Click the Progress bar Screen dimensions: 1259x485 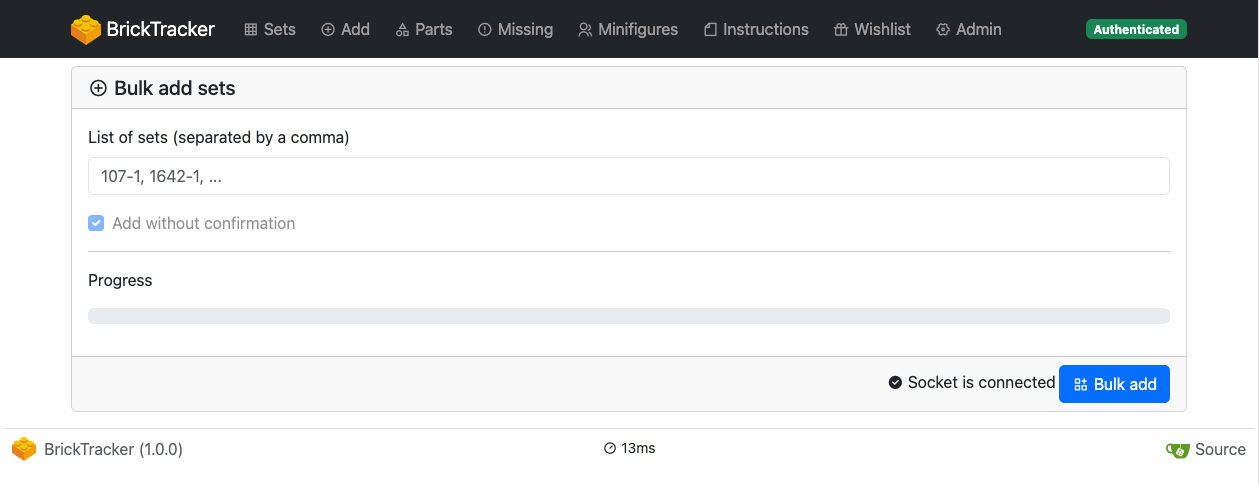pos(628,316)
